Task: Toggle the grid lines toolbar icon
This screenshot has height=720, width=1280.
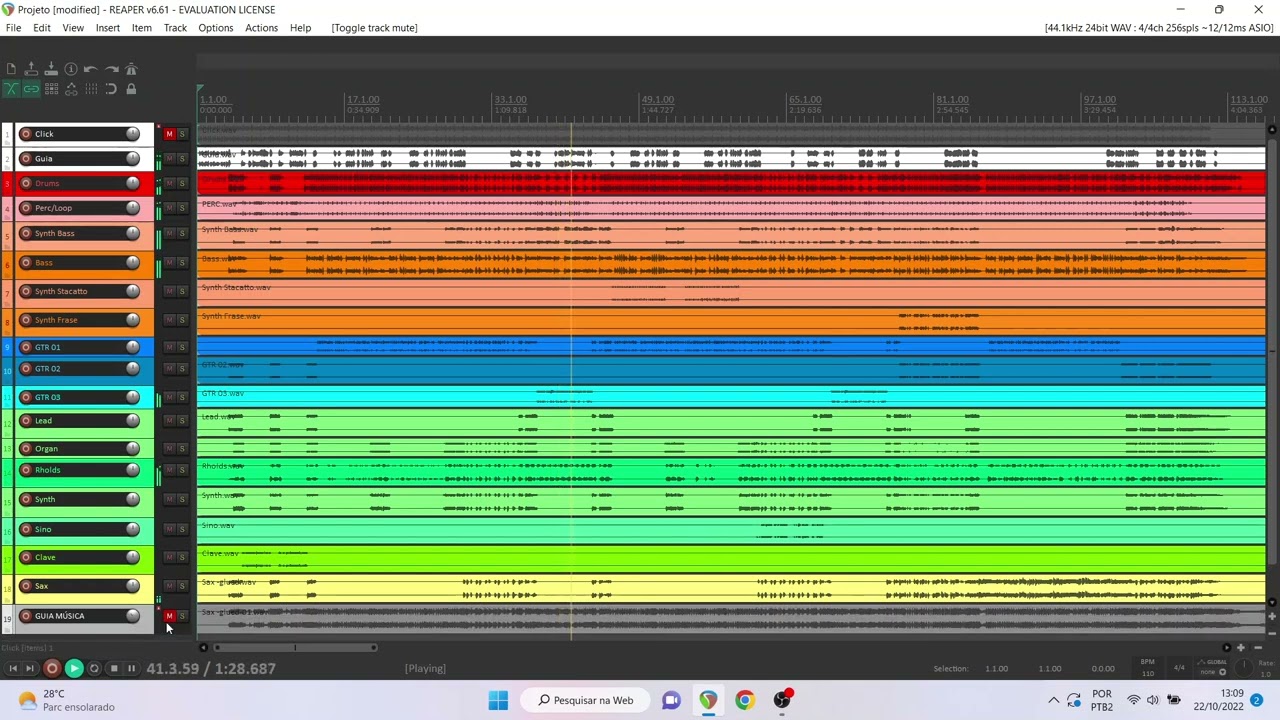Action: coord(91,89)
